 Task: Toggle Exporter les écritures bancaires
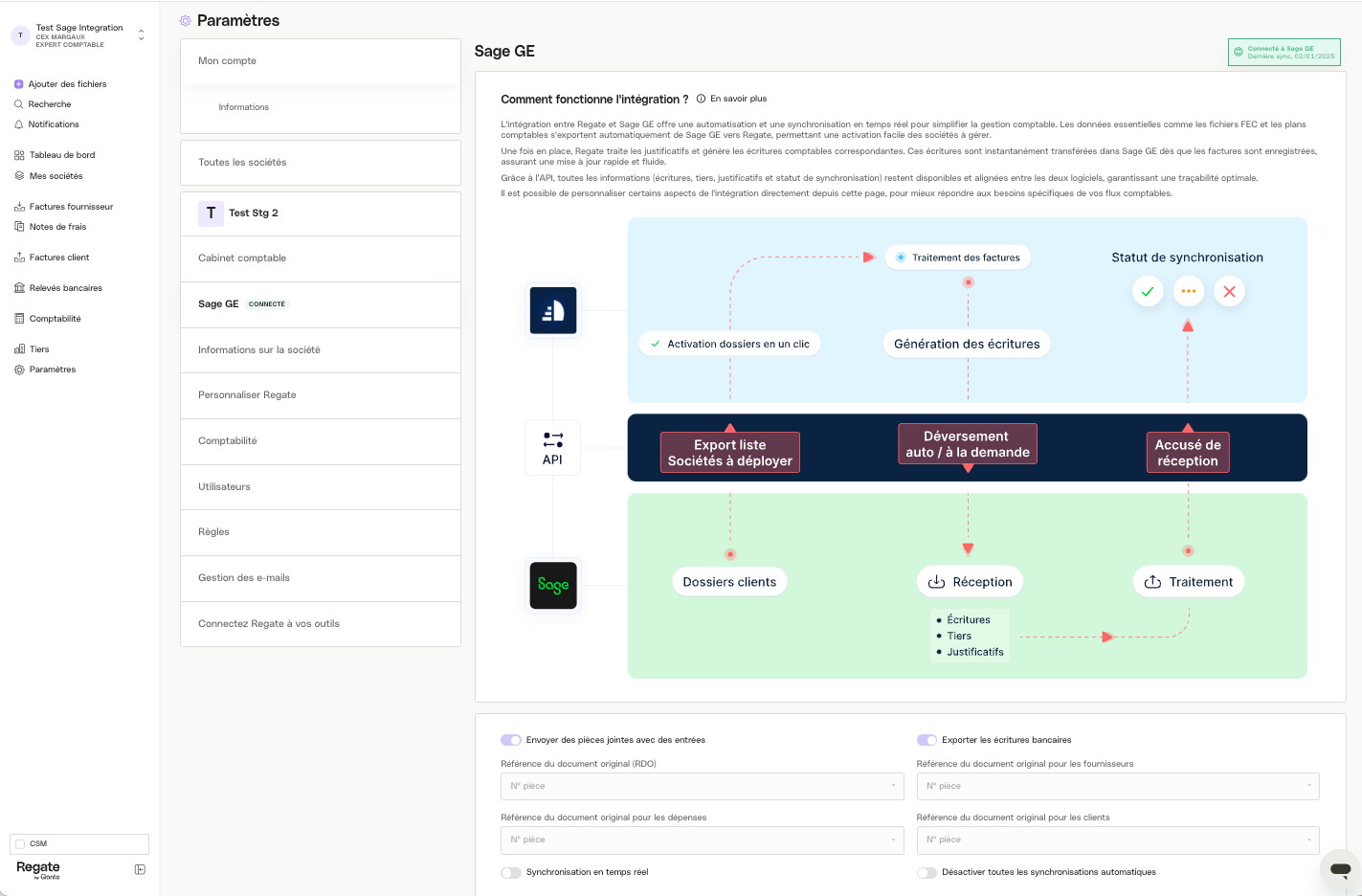[927, 740]
